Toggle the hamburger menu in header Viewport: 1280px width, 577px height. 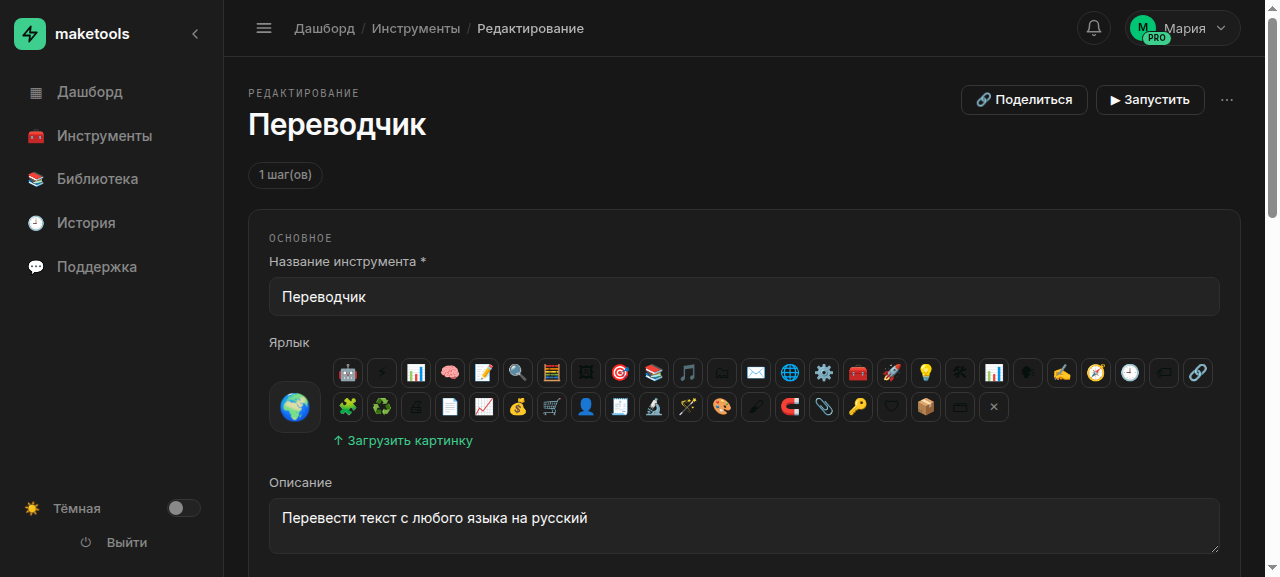pos(264,28)
